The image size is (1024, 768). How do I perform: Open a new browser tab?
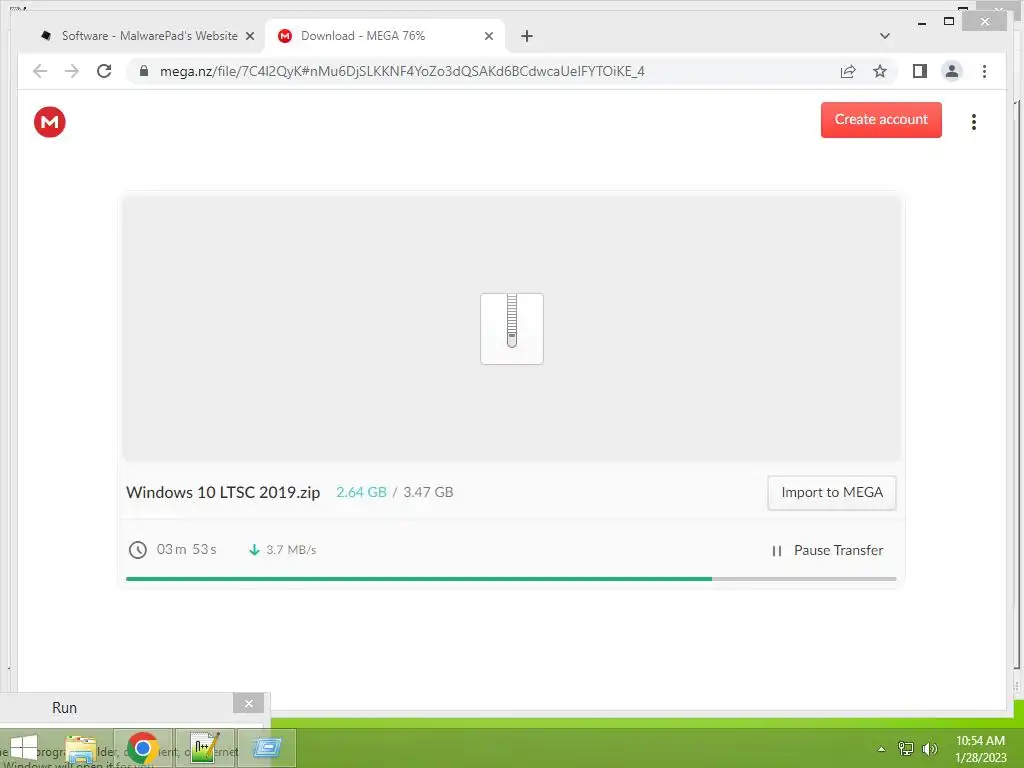pyautogui.click(x=526, y=36)
